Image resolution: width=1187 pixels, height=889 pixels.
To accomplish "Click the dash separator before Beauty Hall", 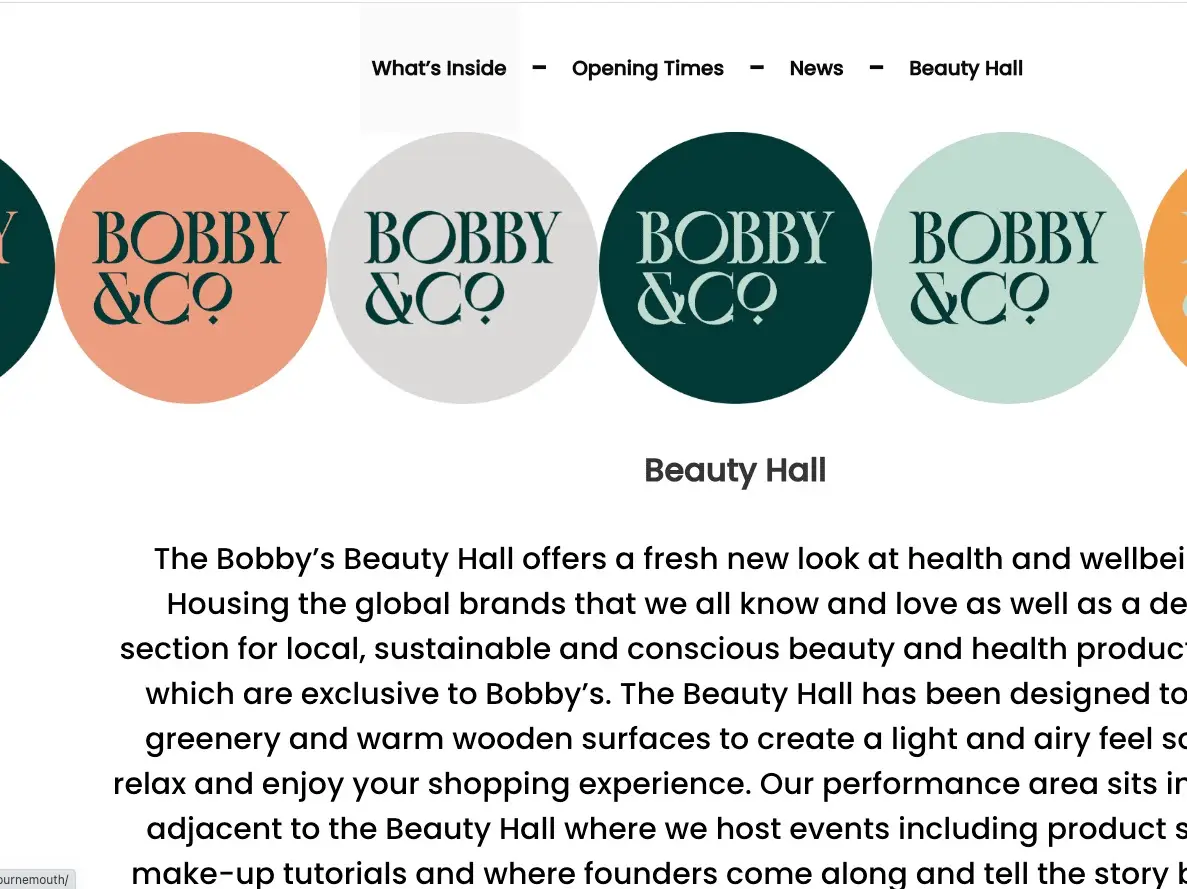I will (876, 68).
